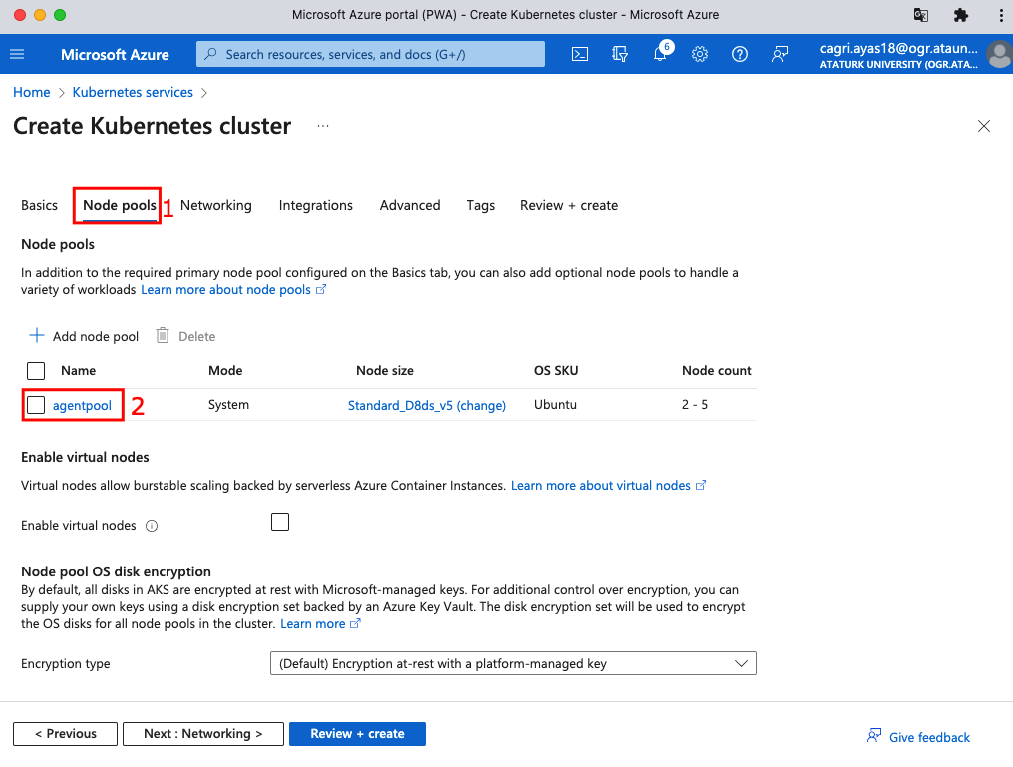
Task: Open the notifications bell
Action: click(x=660, y=55)
